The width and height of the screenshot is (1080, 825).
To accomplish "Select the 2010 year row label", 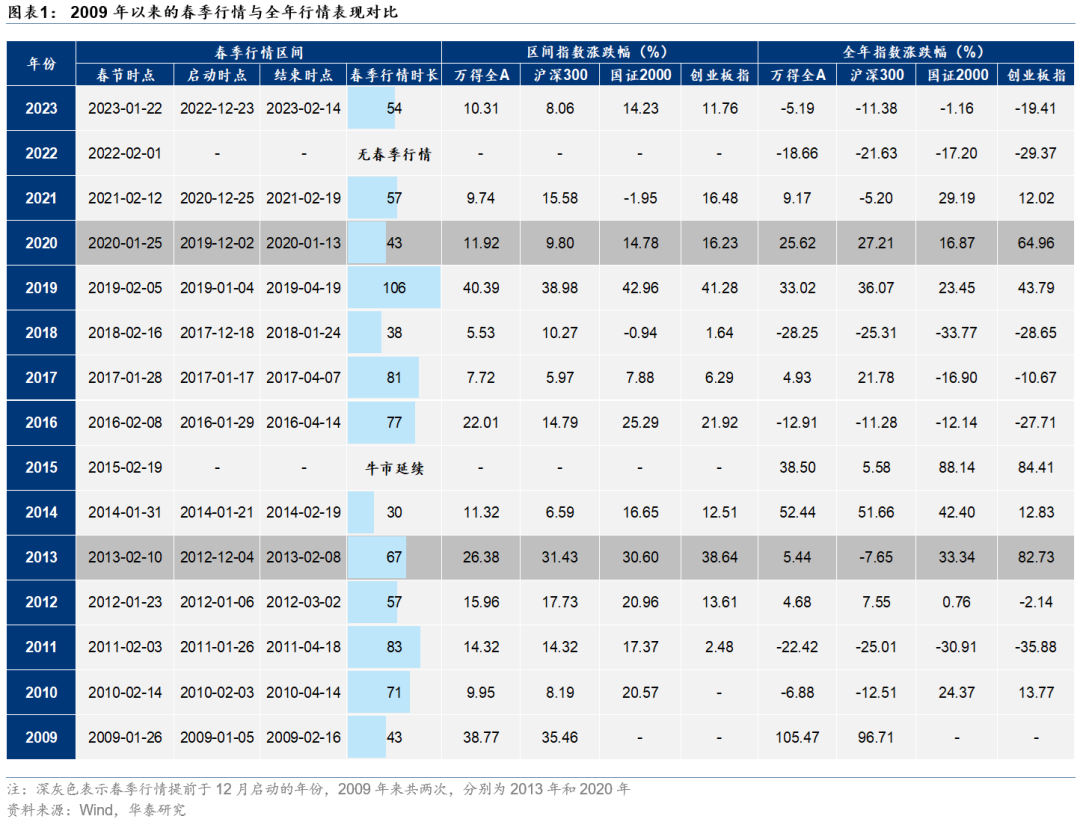I will tap(41, 692).
